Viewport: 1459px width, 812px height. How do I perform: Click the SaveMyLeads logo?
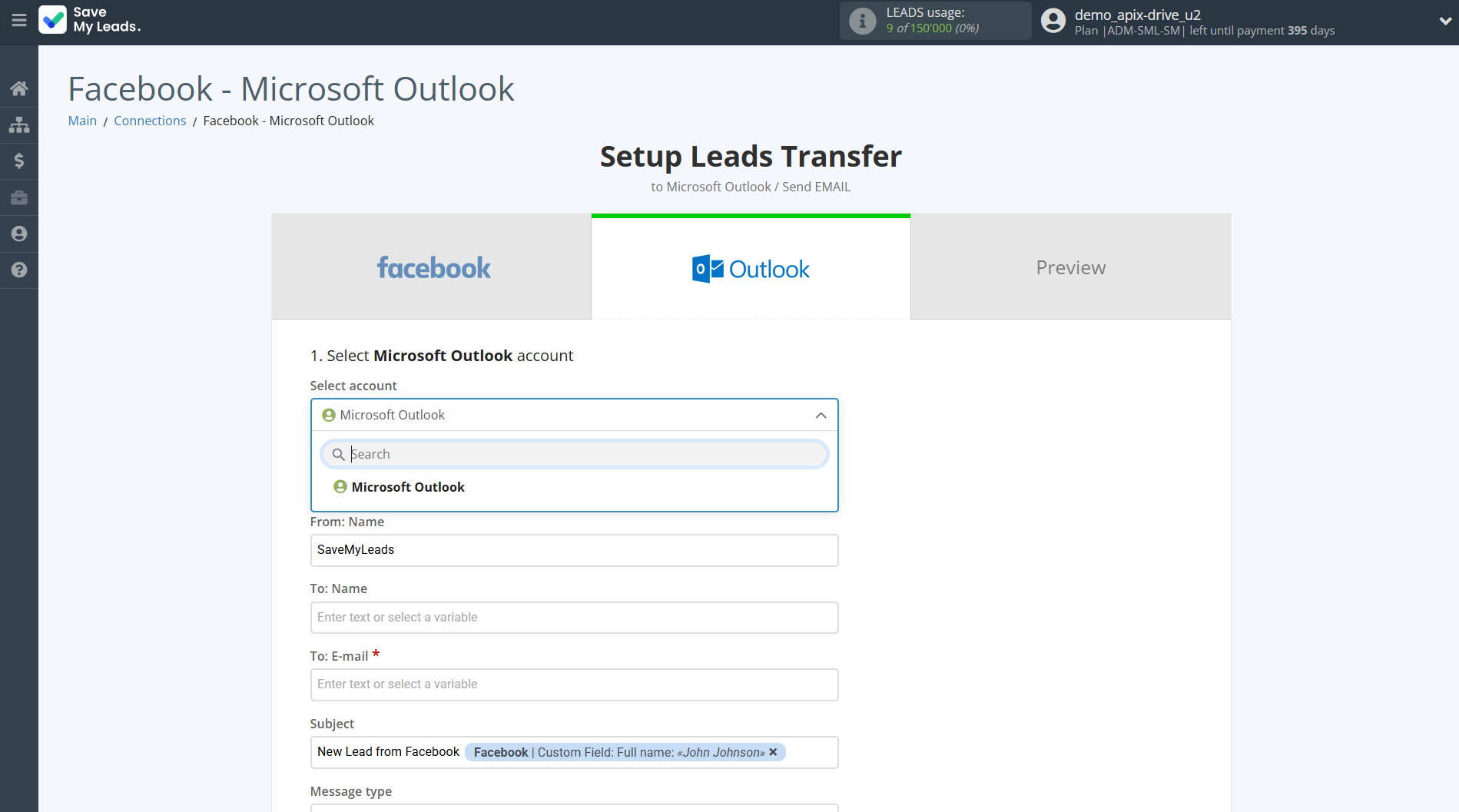(89, 21)
